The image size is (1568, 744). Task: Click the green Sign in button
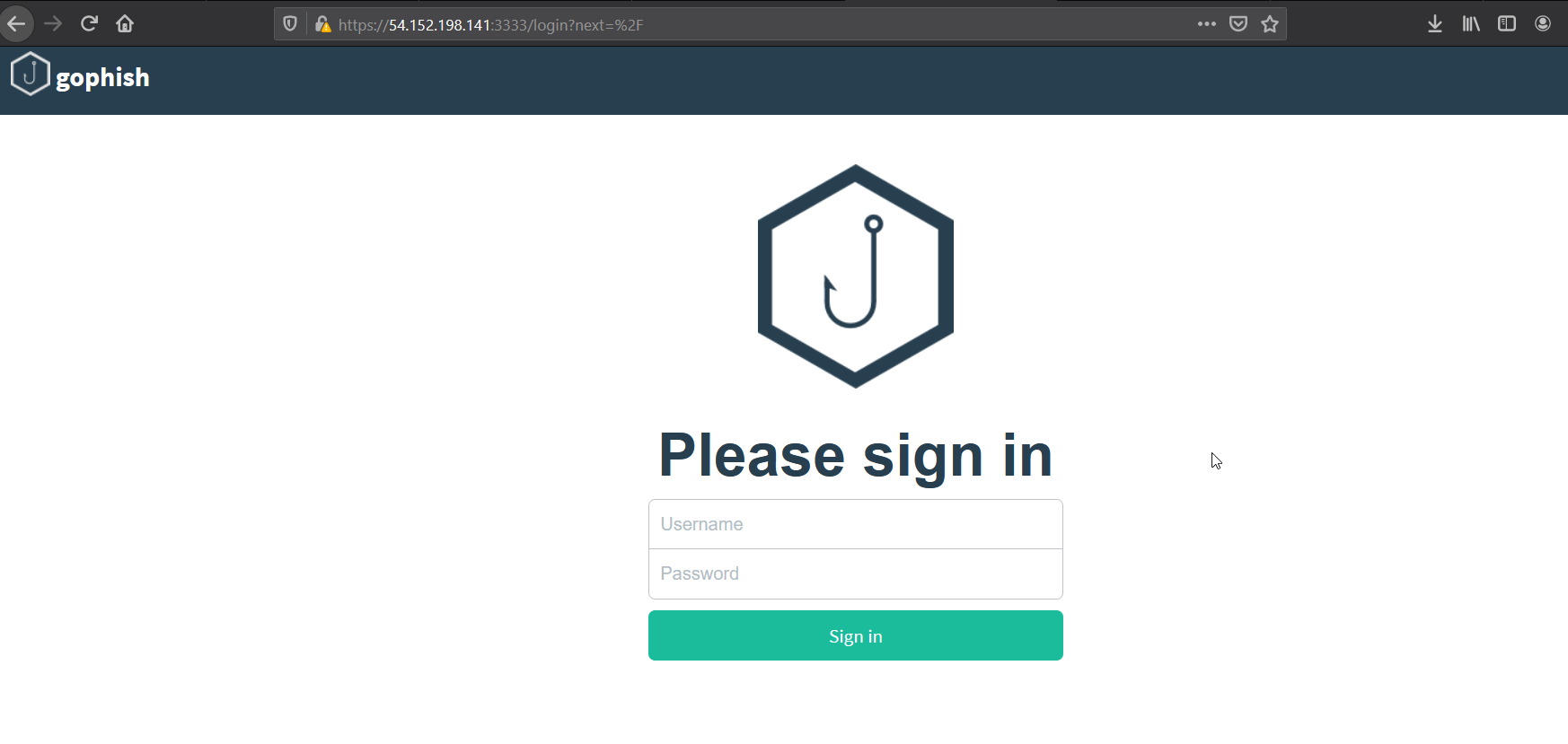pos(856,635)
